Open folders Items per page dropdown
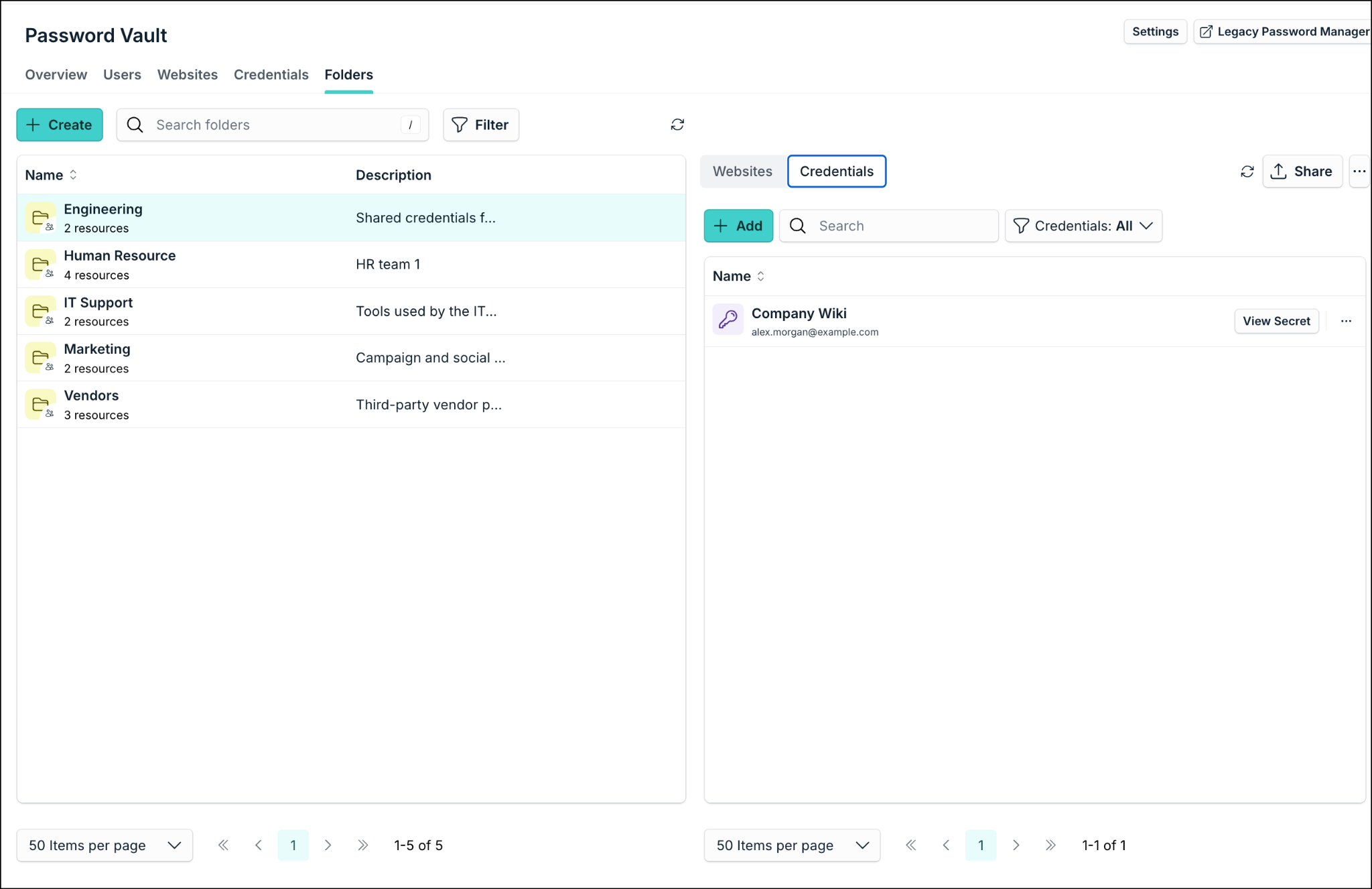 click(105, 845)
